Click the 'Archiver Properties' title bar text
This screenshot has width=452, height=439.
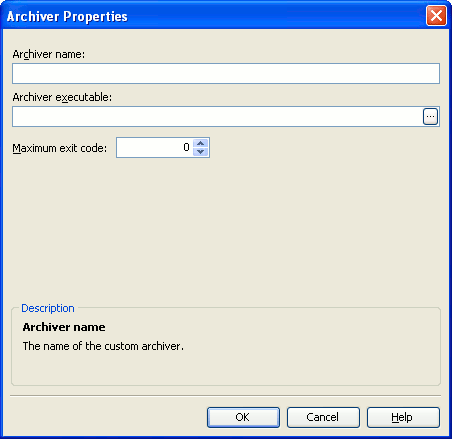(x=67, y=16)
